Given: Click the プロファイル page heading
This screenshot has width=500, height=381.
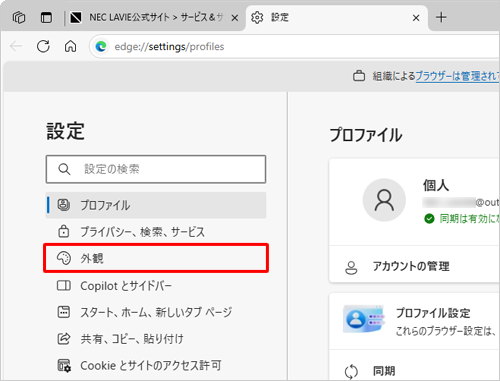Looking at the screenshot, I should click(366, 135).
